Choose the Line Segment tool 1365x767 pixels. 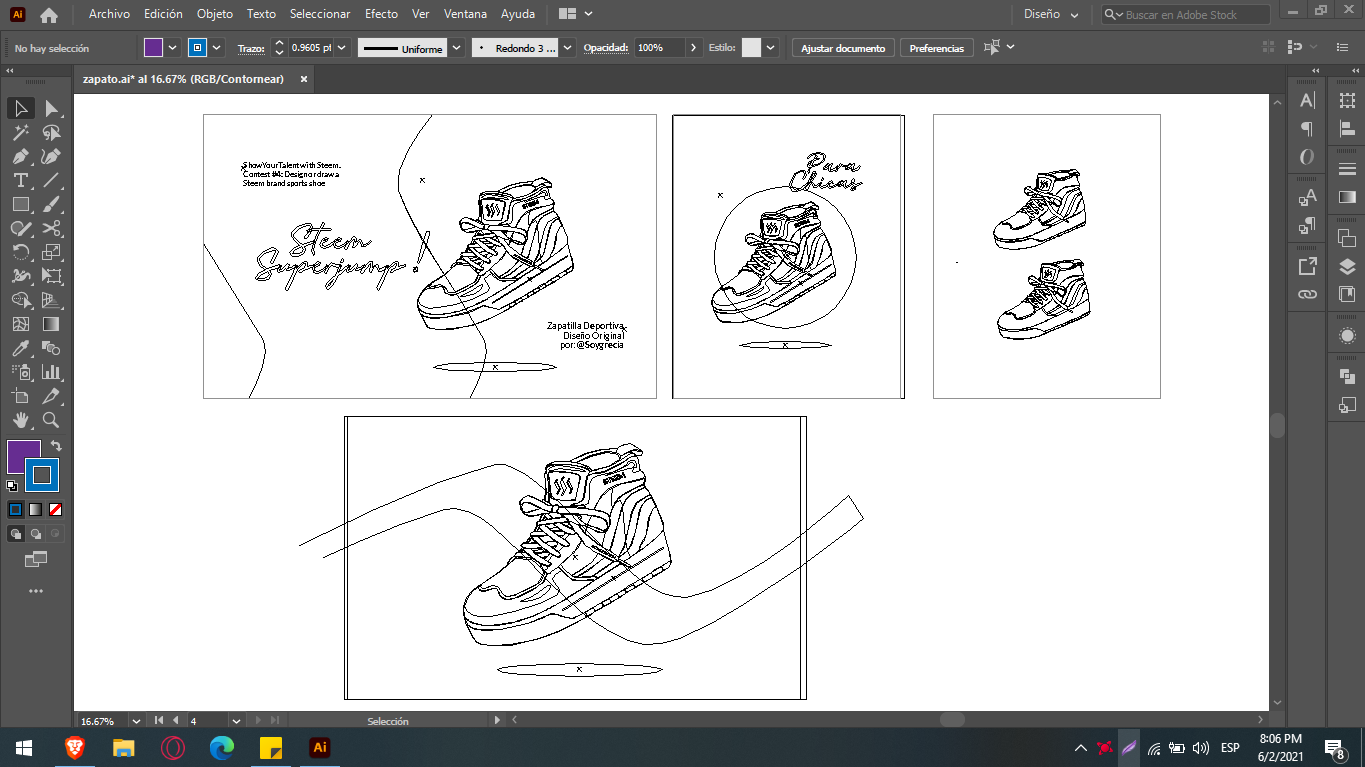pos(52,180)
